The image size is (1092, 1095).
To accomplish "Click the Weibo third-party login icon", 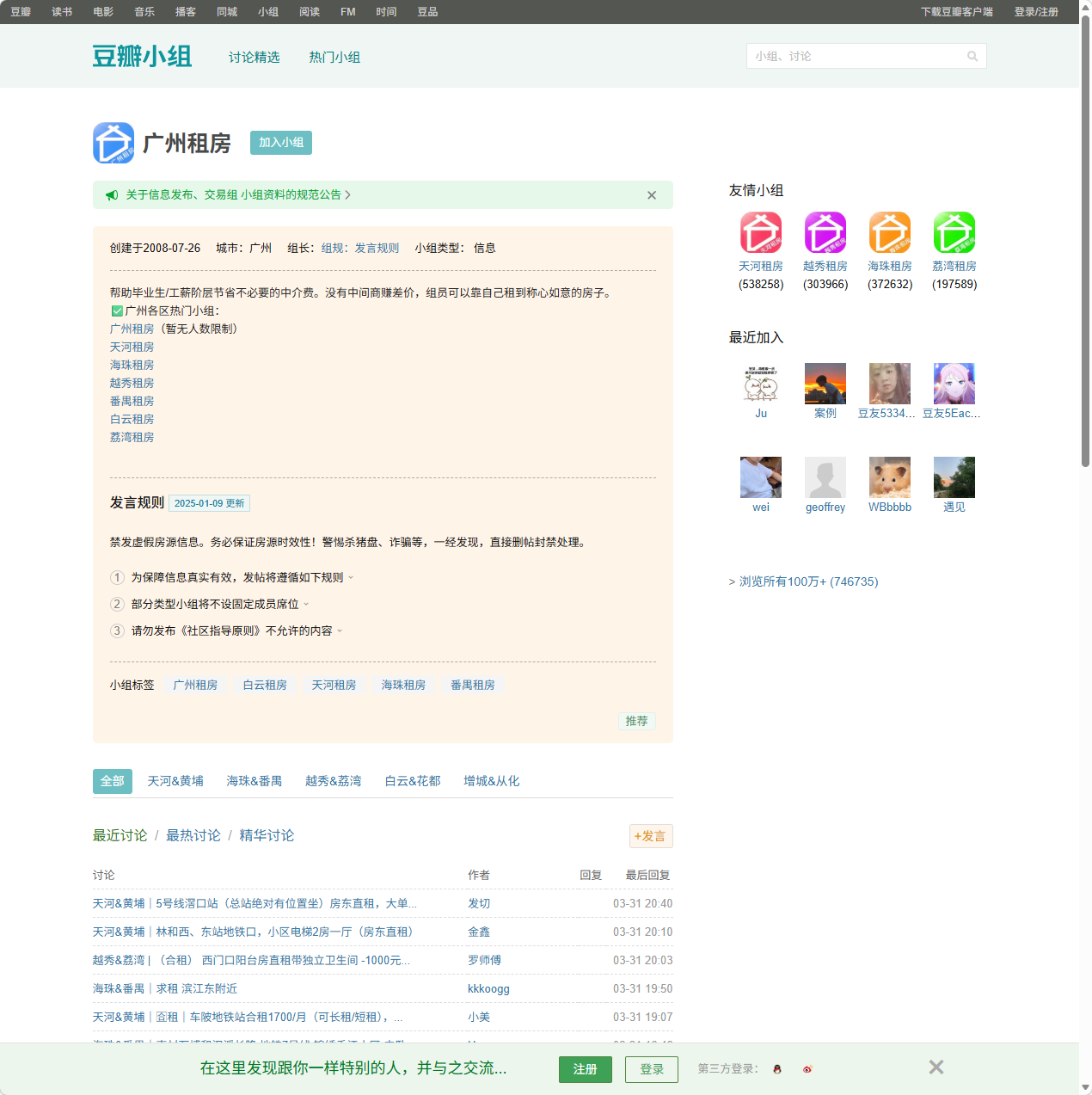I will pos(807,1069).
